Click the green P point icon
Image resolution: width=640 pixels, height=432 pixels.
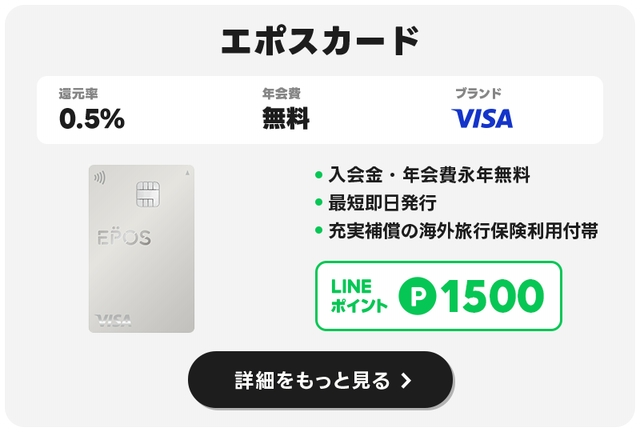(417, 295)
